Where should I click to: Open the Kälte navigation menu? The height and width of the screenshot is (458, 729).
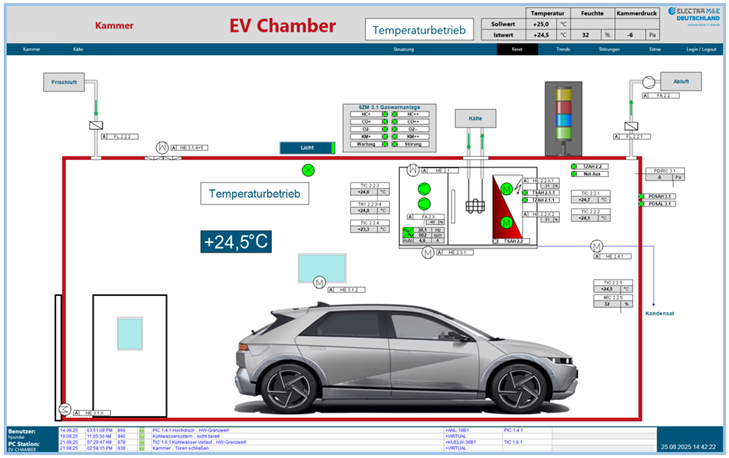(78, 48)
